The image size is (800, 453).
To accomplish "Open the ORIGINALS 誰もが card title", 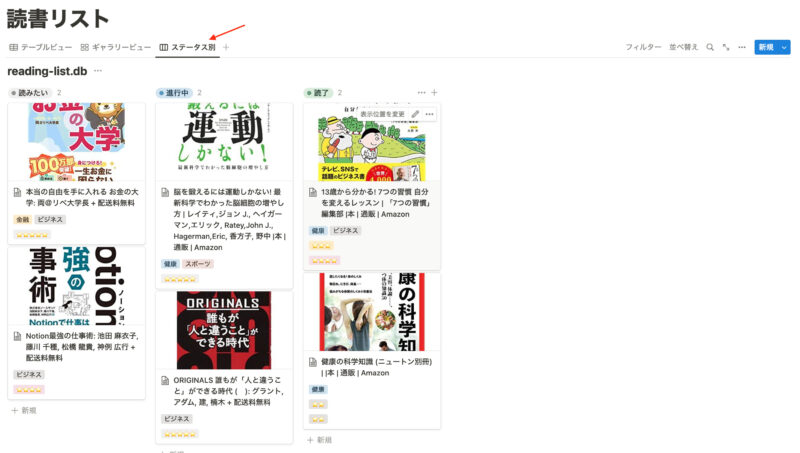I will (229, 391).
